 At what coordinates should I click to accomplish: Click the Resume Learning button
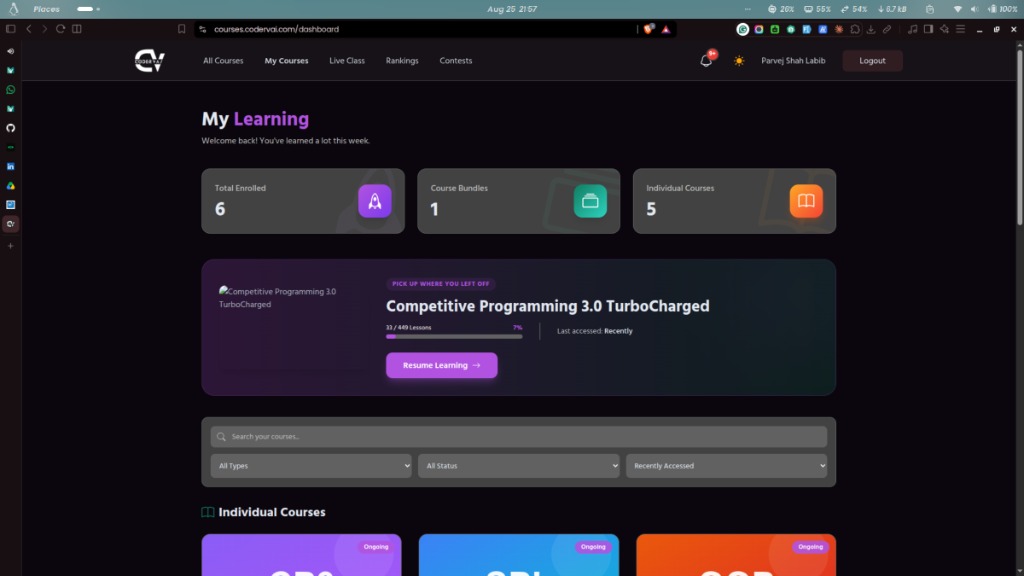click(441, 365)
